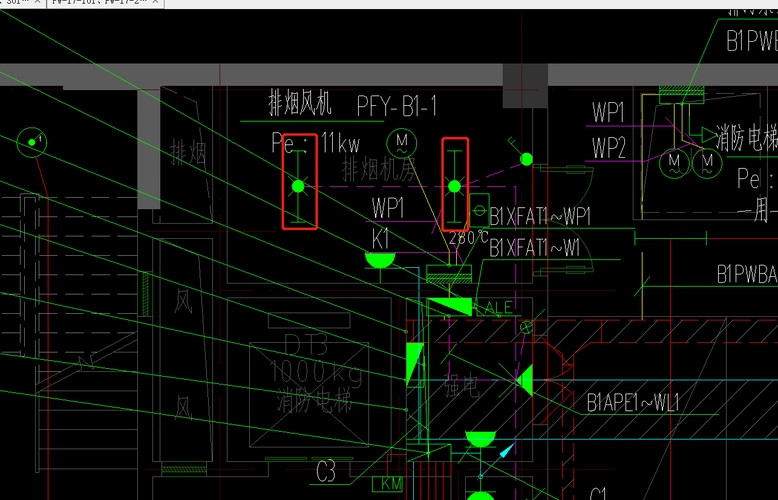Select green dot node right of fans
The image size is (778, 500).
click(526, 159)
